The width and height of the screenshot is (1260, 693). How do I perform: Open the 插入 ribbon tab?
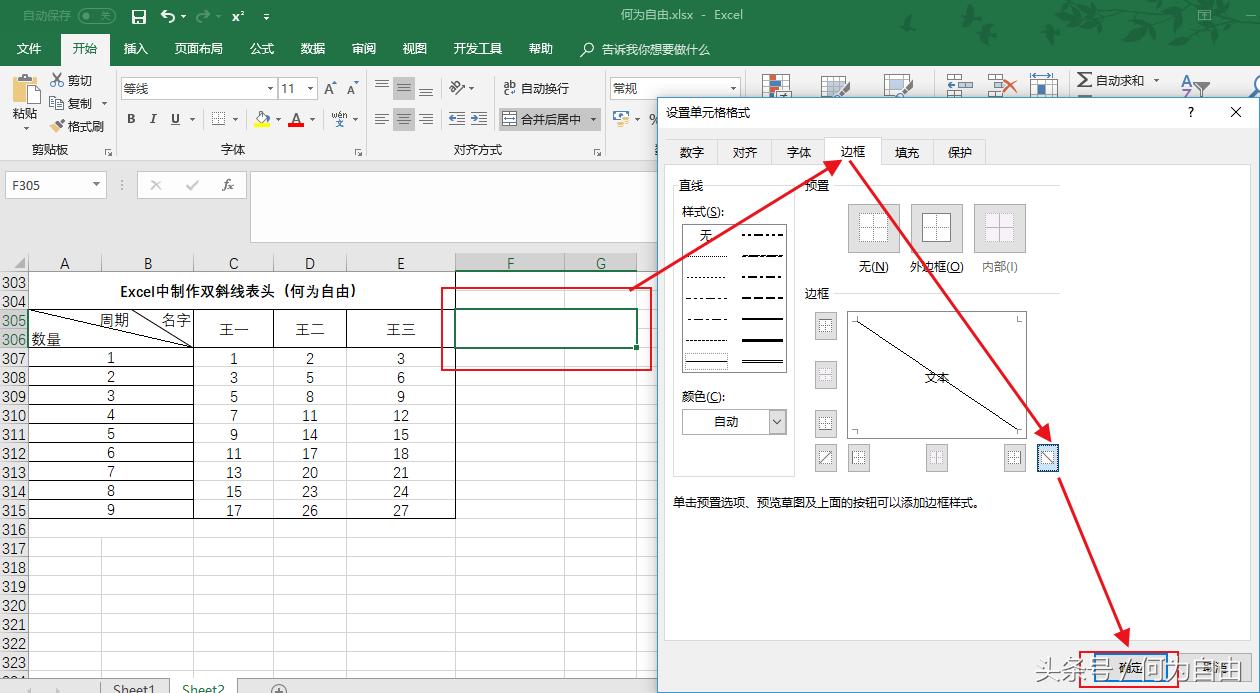tap(135, 49)
